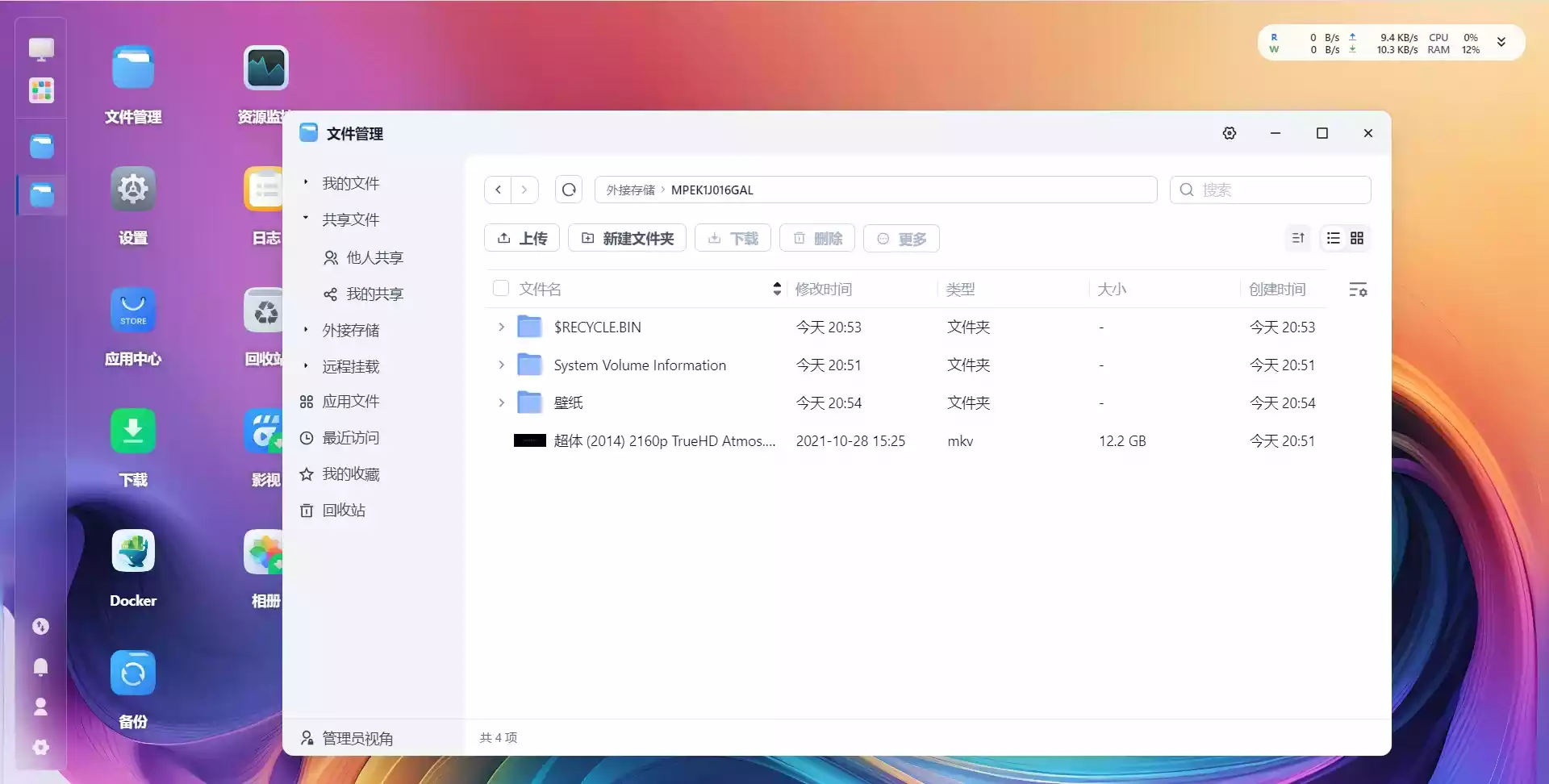
Task: Click the 新建文件夹 button
Action: (627, 239)
